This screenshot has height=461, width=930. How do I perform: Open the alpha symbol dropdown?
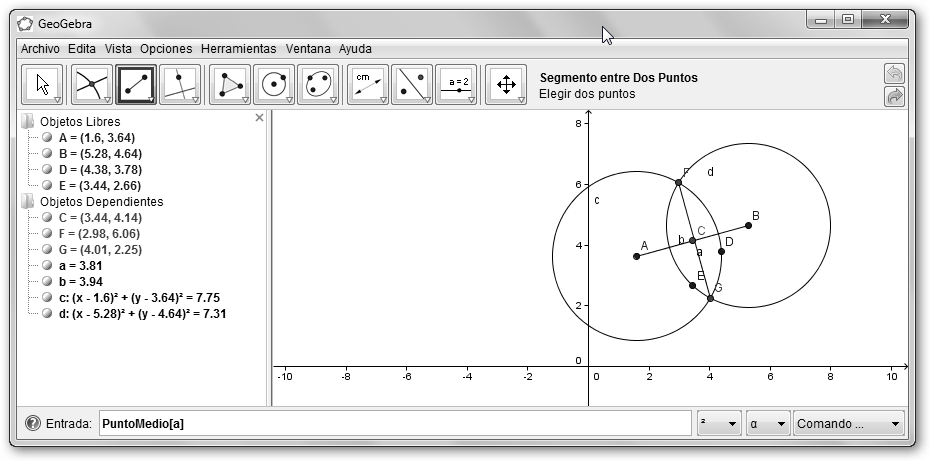(767, 424)
